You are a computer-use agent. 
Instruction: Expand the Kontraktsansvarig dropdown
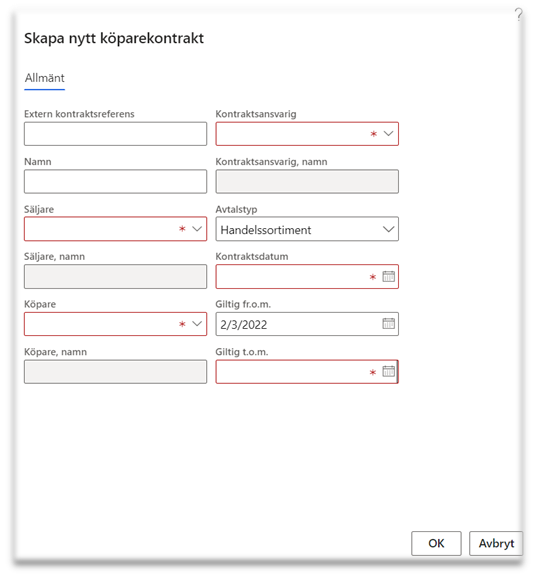[x=388, y=134]
